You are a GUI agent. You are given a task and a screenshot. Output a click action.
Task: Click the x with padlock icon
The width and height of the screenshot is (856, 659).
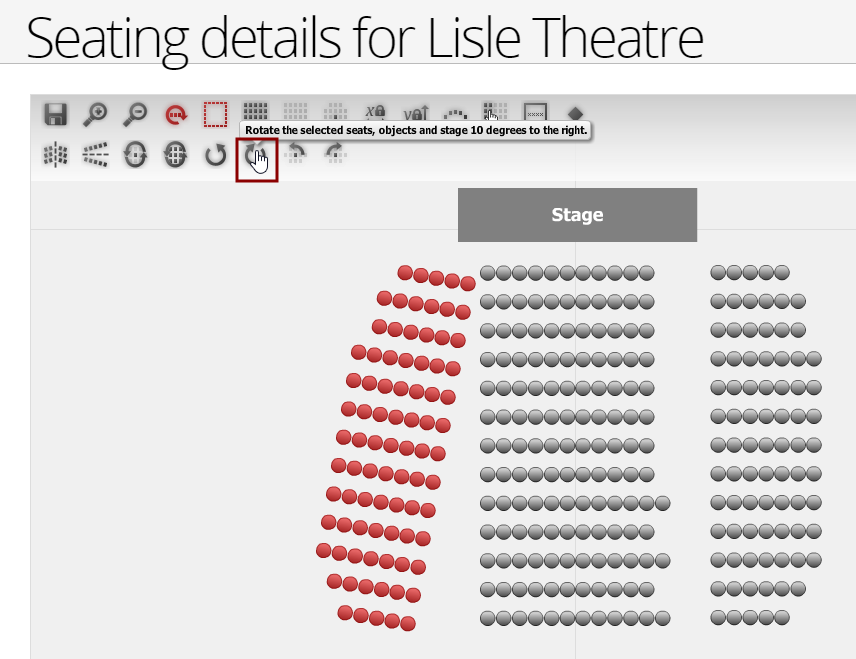click(375, 112)
